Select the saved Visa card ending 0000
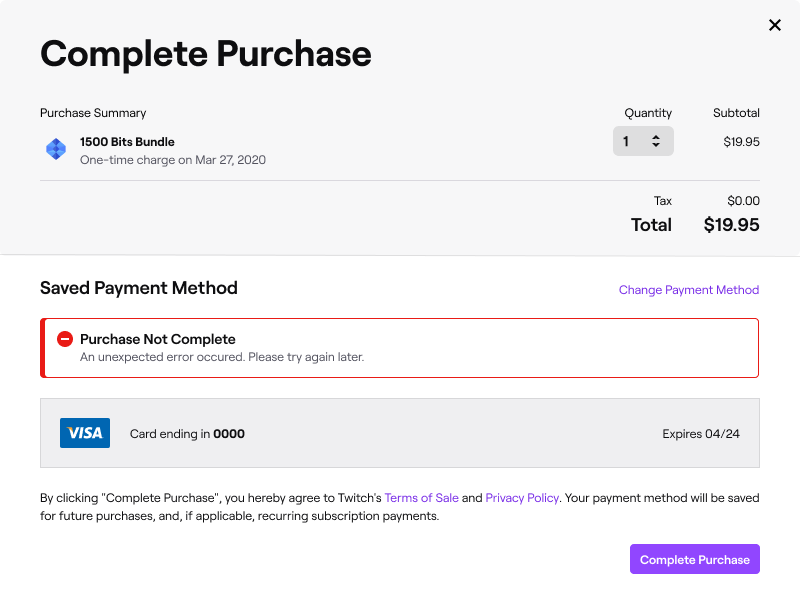This screenshot has height=604, width=801. pos(400,433)
